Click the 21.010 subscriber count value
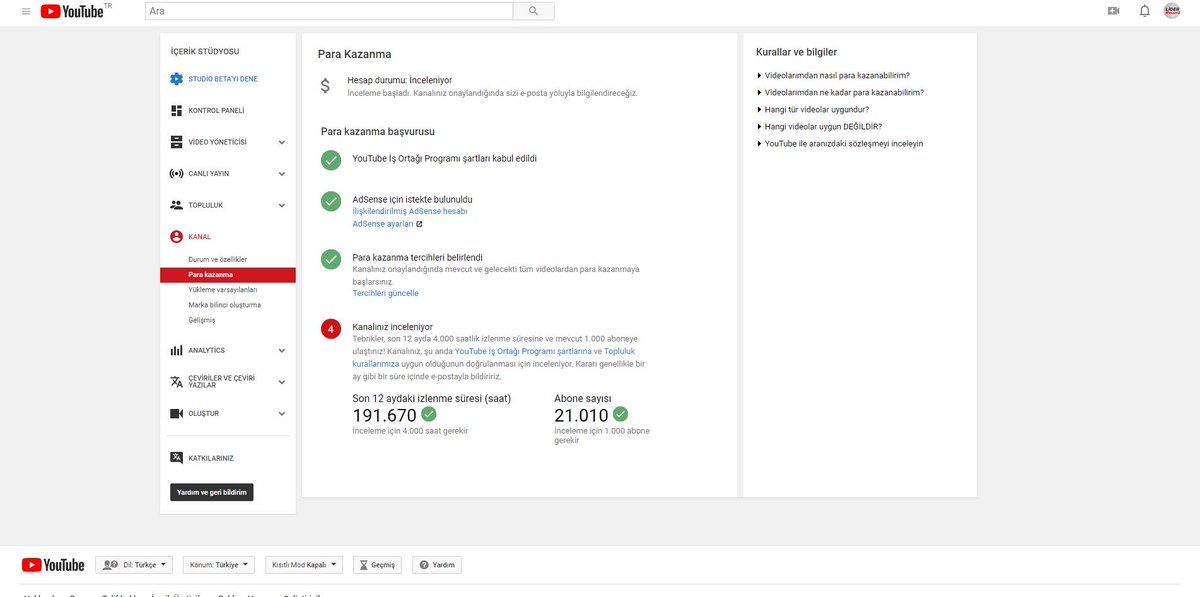The image size is (1200, 597). tap(581, 416)
